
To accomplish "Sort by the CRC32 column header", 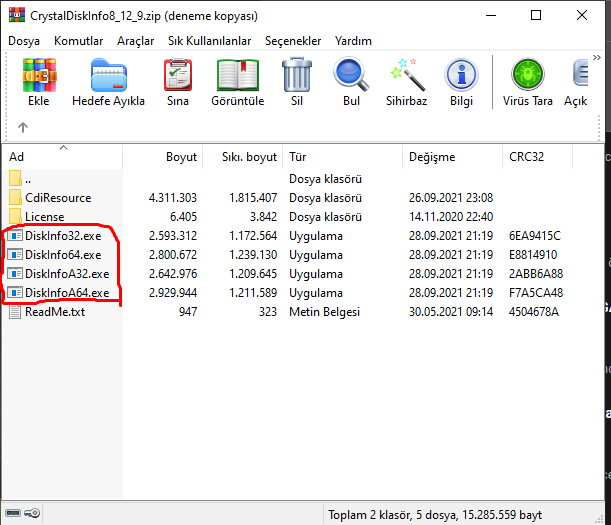I will (537, 157).
